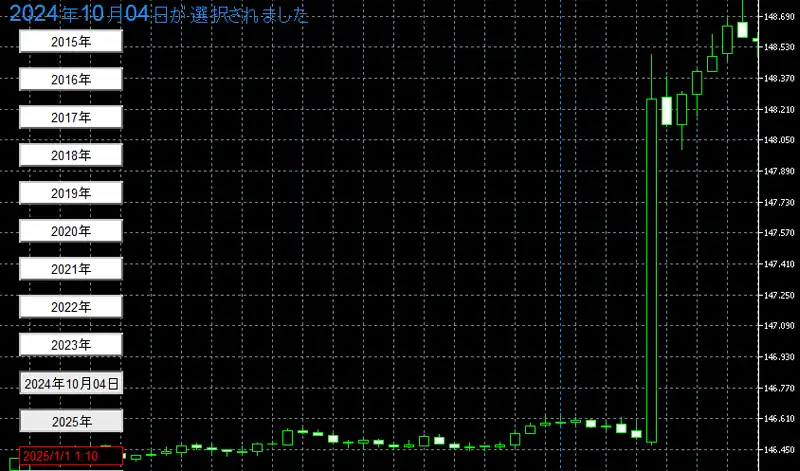This screenshot has width=800, height=471.
Task: Click the 147.410 price axis value
Action: tap(779, 264)
